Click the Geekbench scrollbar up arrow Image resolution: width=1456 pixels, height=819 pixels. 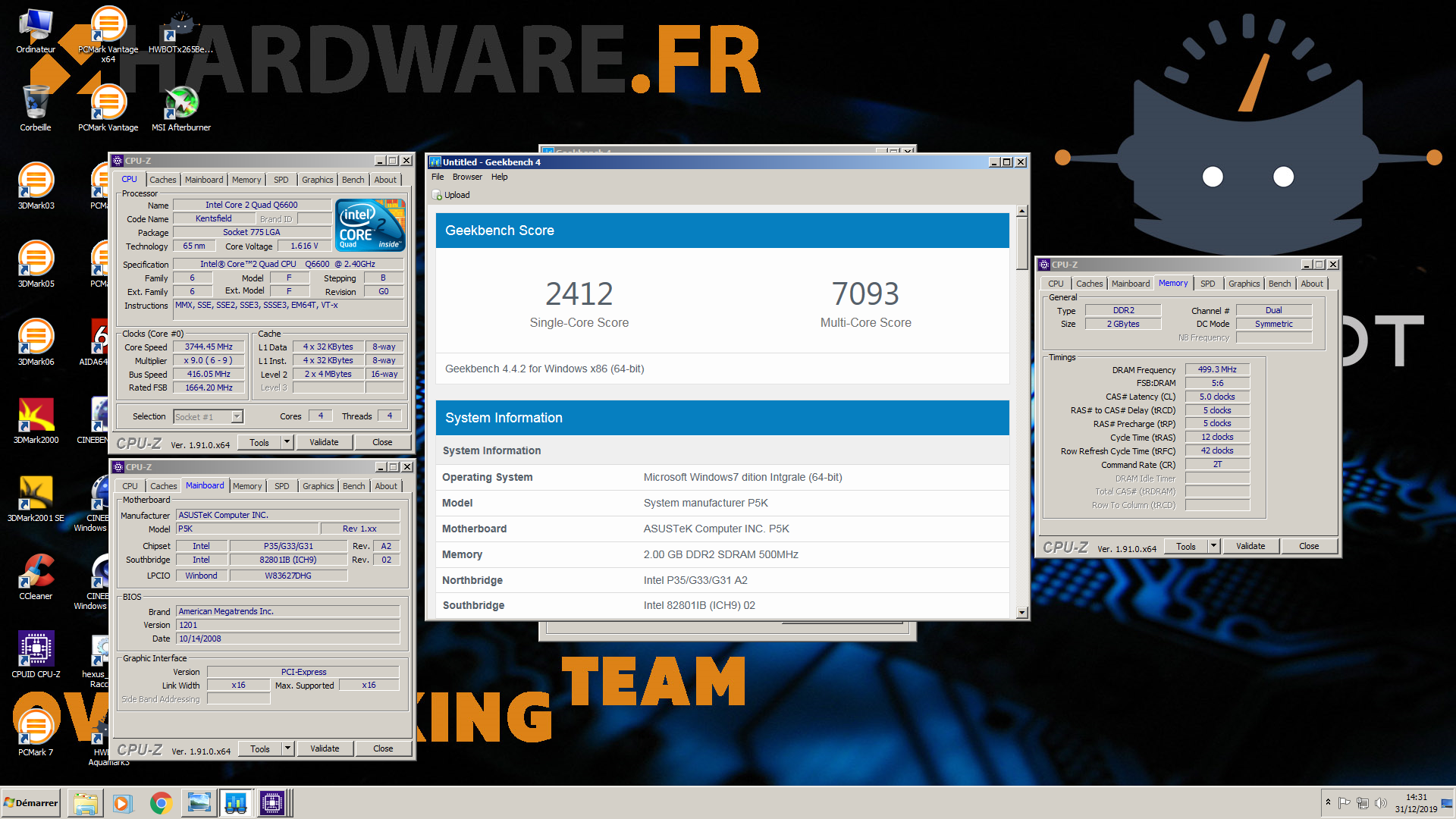[x=1021, y=211]
